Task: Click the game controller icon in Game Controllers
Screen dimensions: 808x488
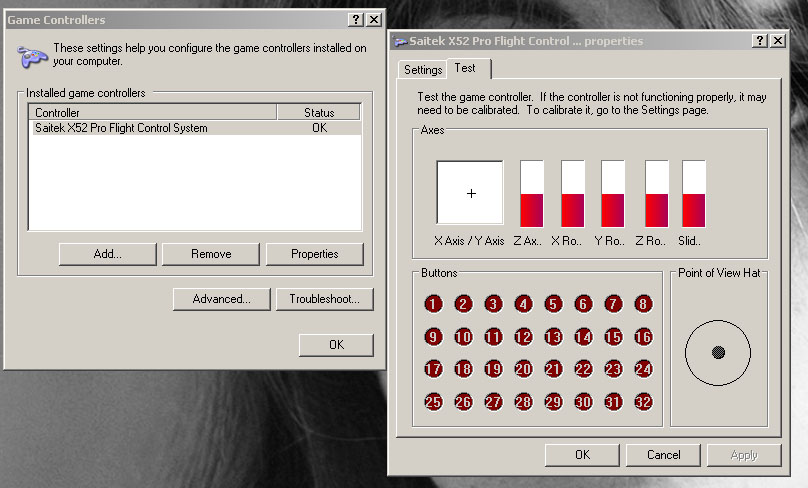Action: coord(32,56)
